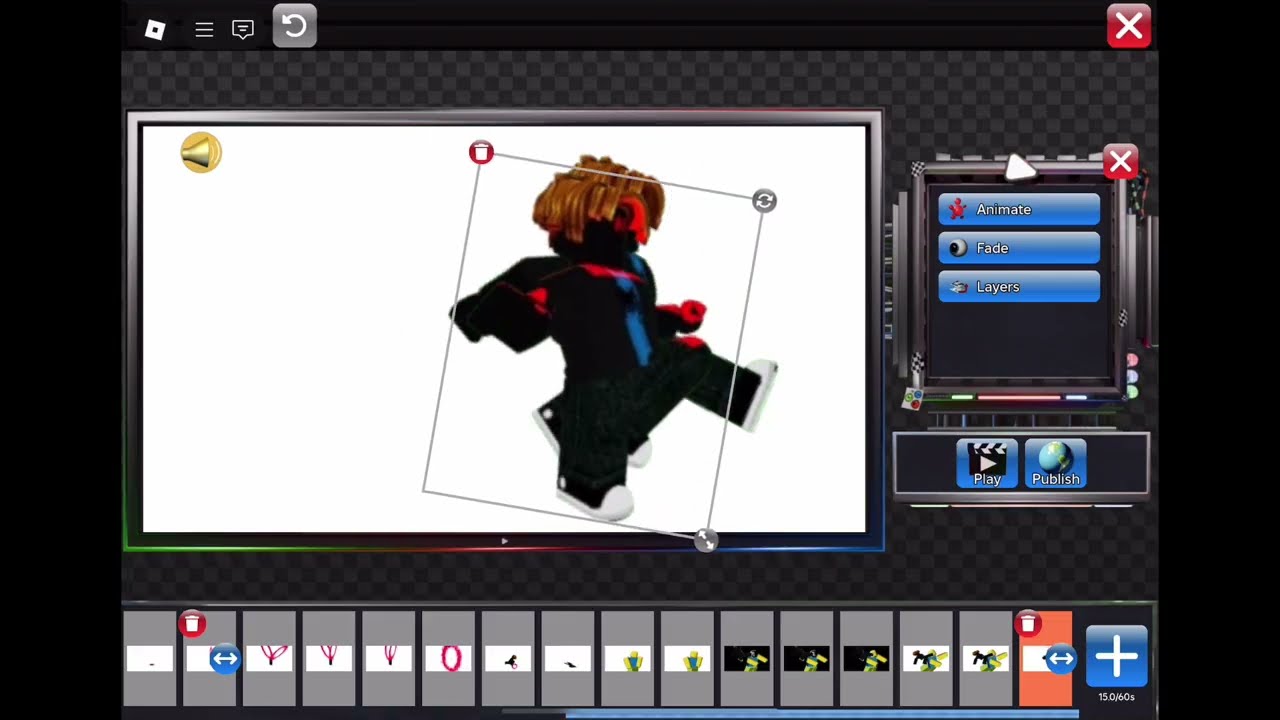Image resolution: width=1280 pixels, height=720 pixels.
Task: Close the editor with the top red X
Action: pyautogui.click(x=1129, y=27)
